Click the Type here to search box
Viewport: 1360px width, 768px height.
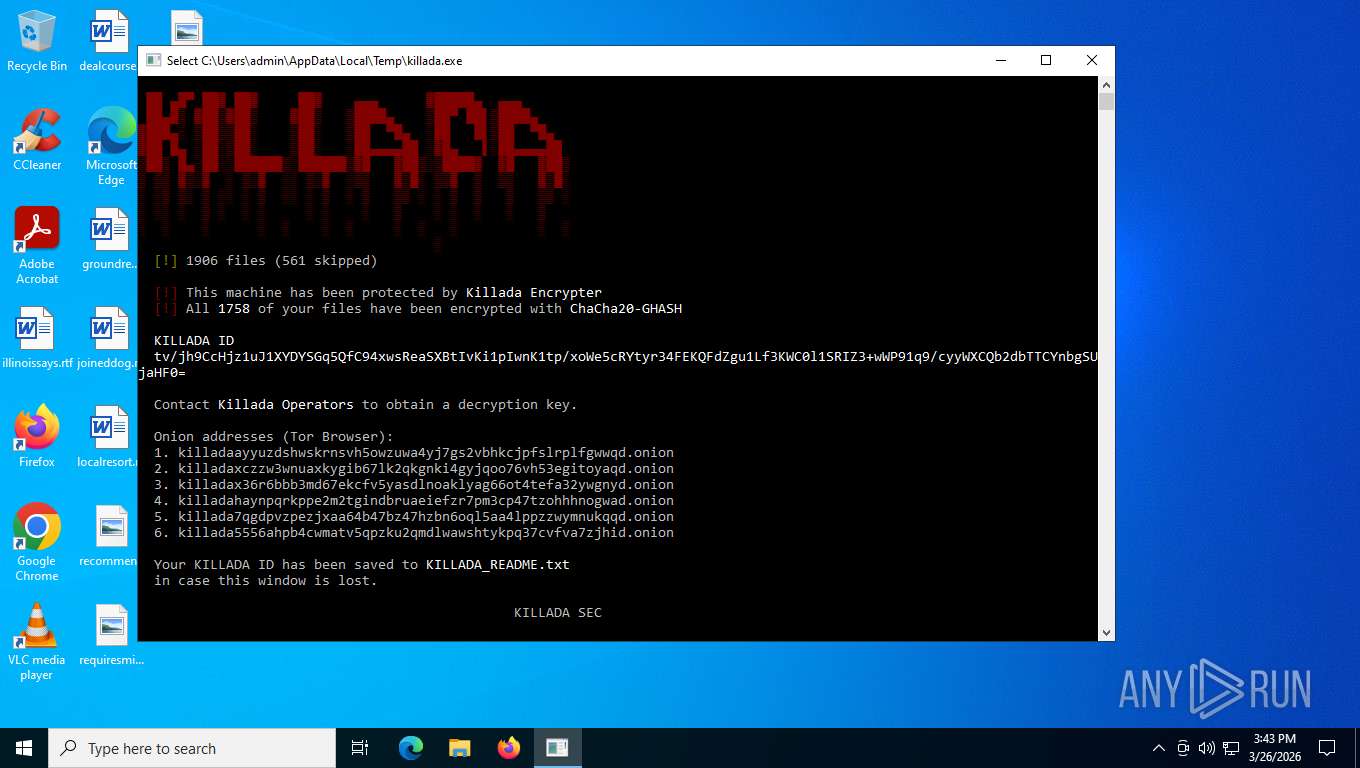tap(192, 748)
